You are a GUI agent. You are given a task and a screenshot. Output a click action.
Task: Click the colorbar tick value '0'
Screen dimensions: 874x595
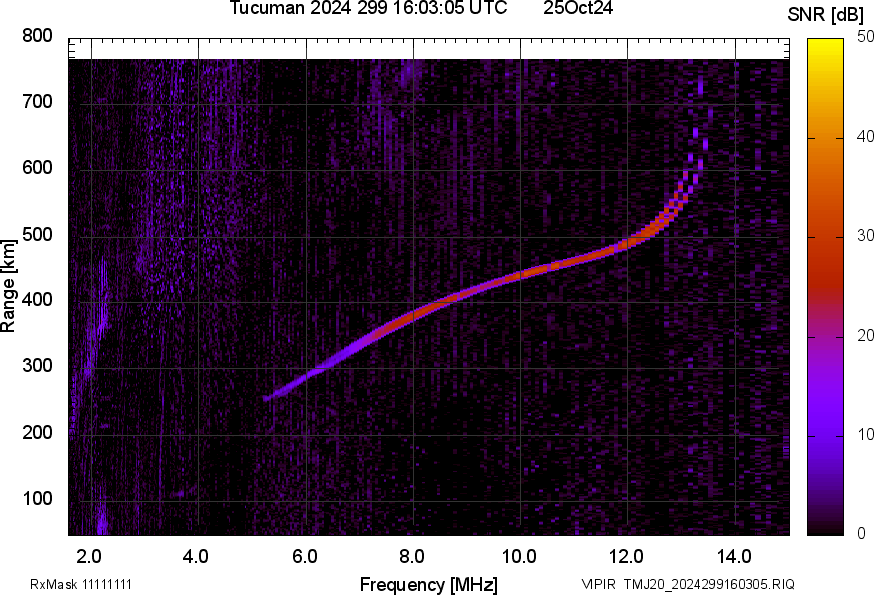(862, 534)
